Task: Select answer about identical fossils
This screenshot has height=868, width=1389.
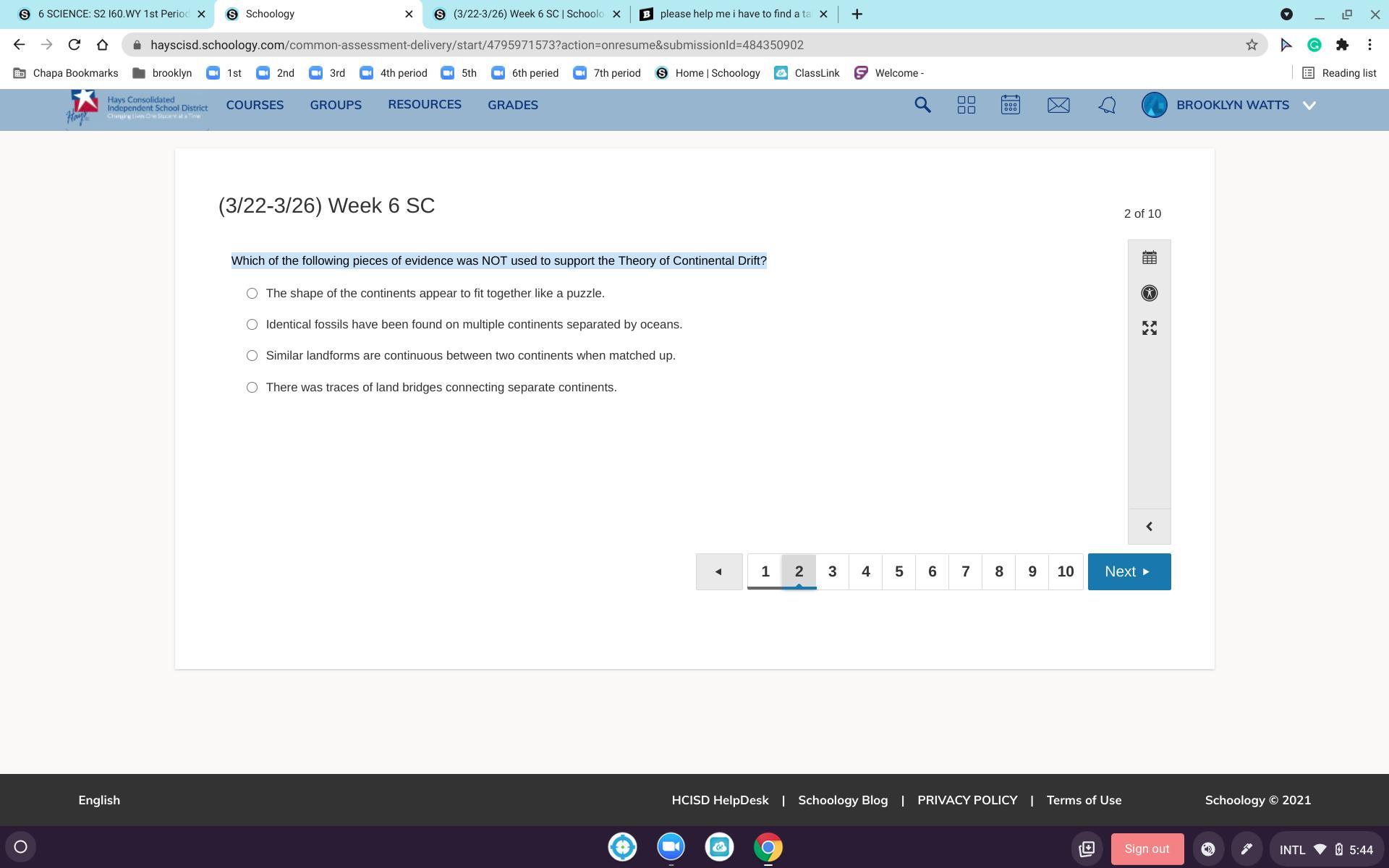Action: tap(252, 325)
